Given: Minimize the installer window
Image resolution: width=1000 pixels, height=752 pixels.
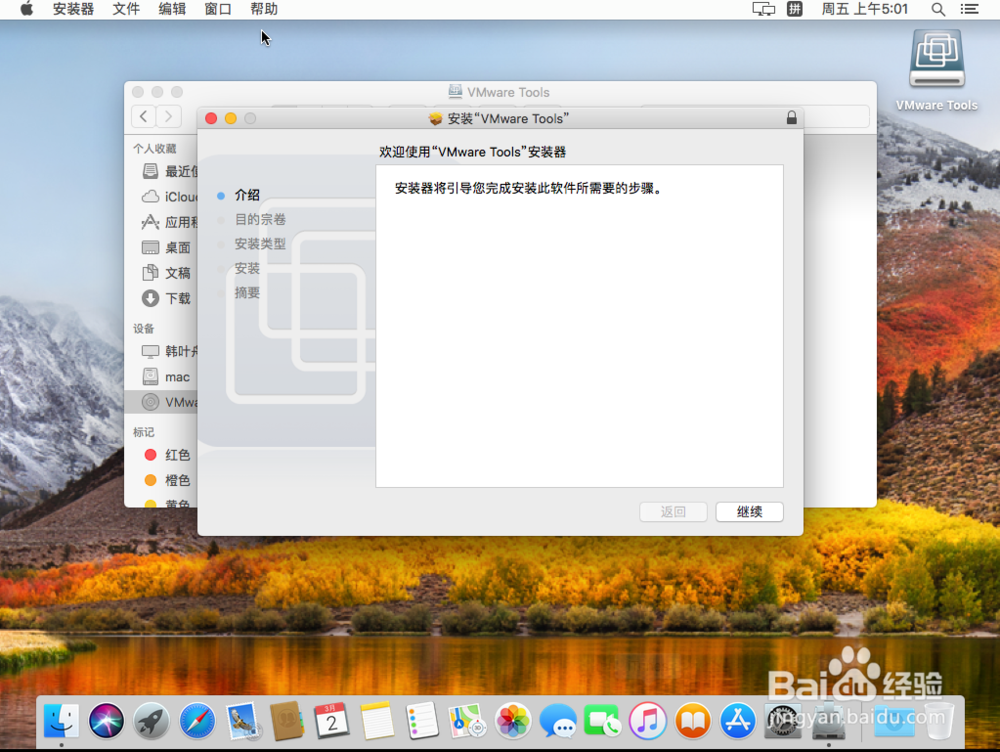Looking at the screenshot, I should 231,118.
